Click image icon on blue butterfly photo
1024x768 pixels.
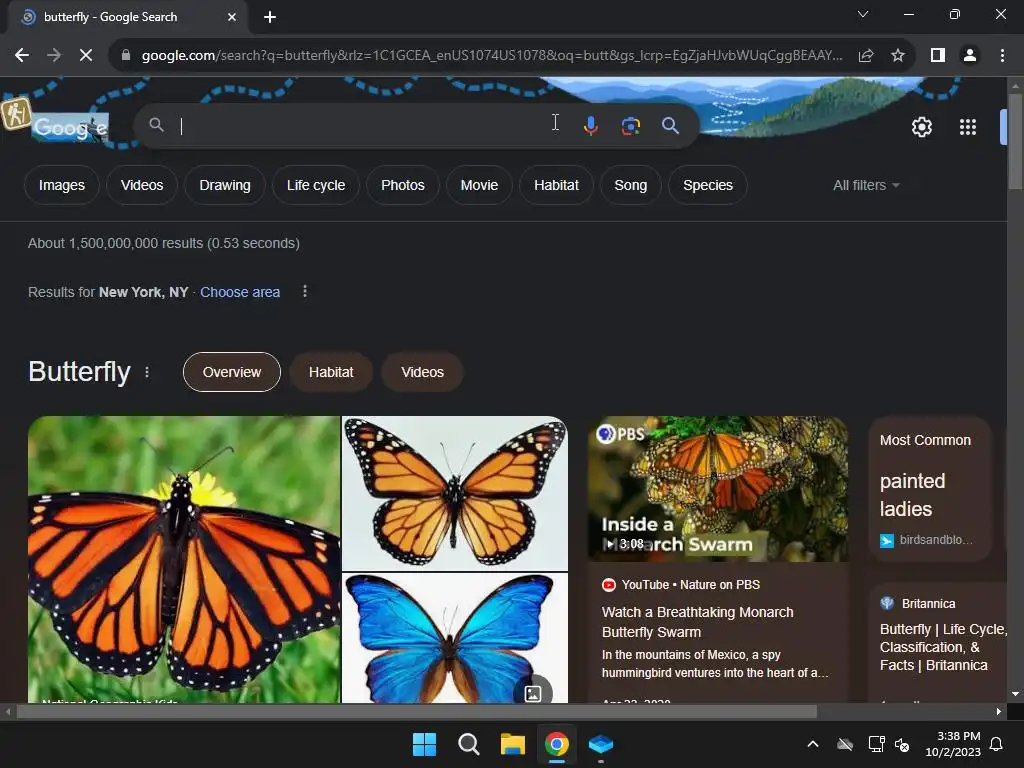point(533,693)
